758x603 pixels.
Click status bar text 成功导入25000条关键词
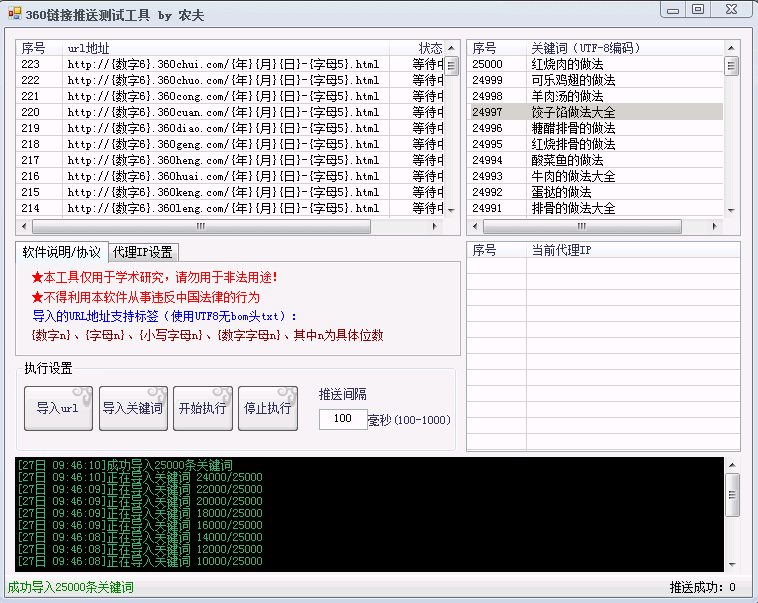pyautogui.click(x=71, y=587)
